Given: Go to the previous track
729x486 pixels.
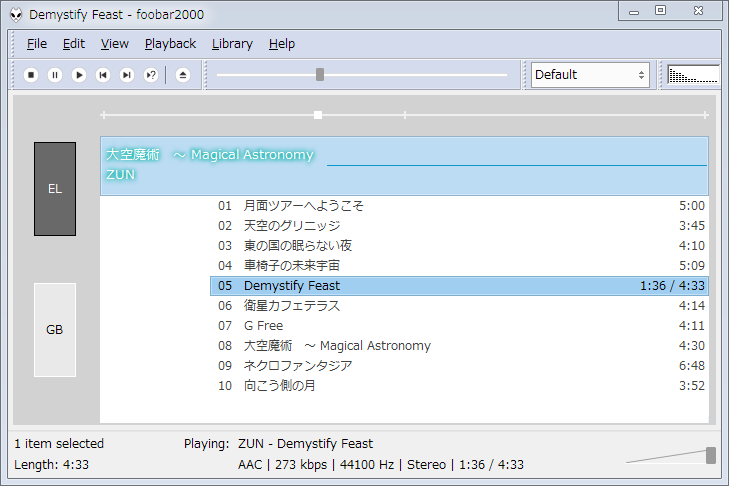Looking at the screenshot, I should coord(103,75).
